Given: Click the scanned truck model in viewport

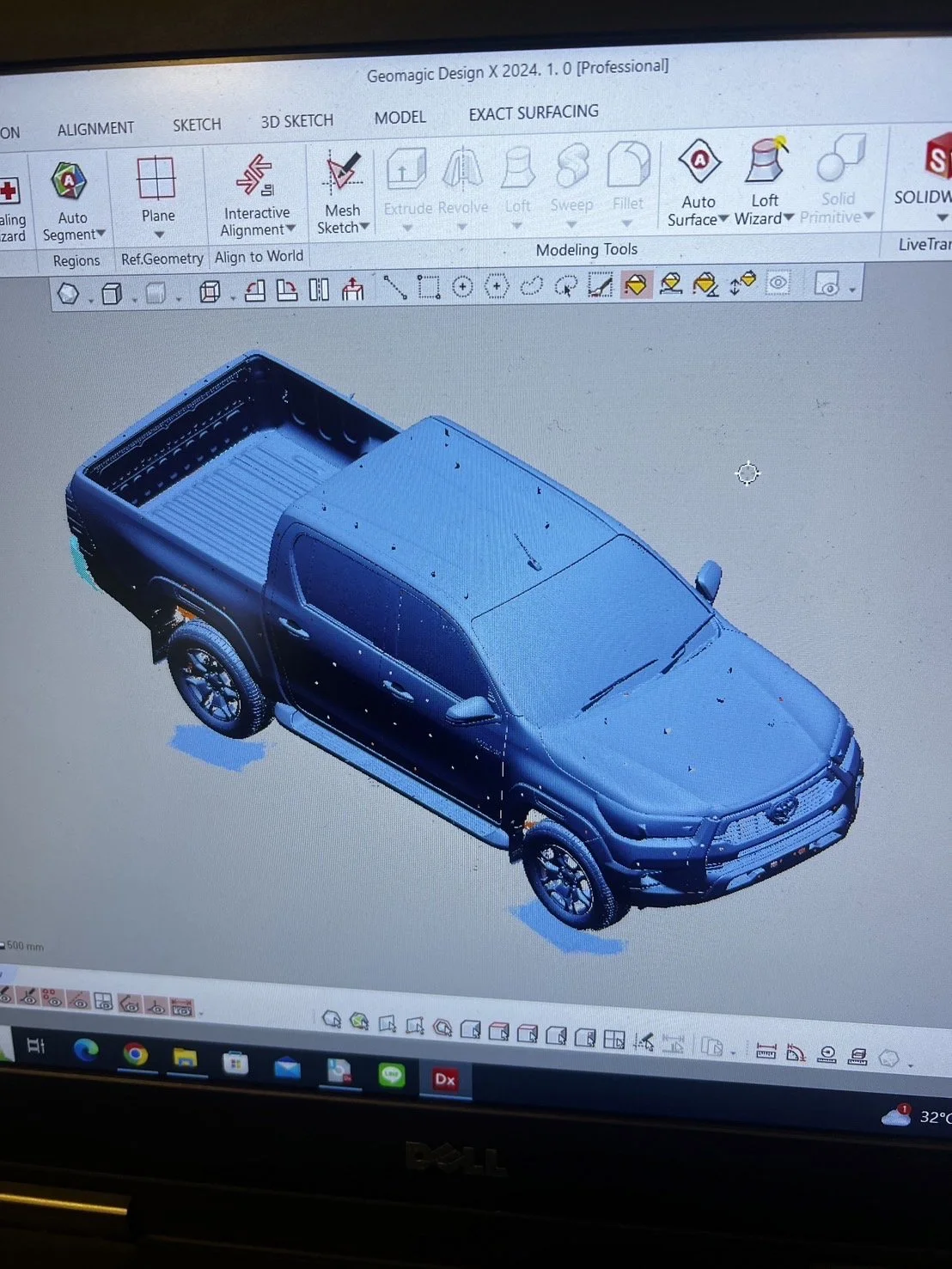Looking at the screenshot, I should [464, 636].
